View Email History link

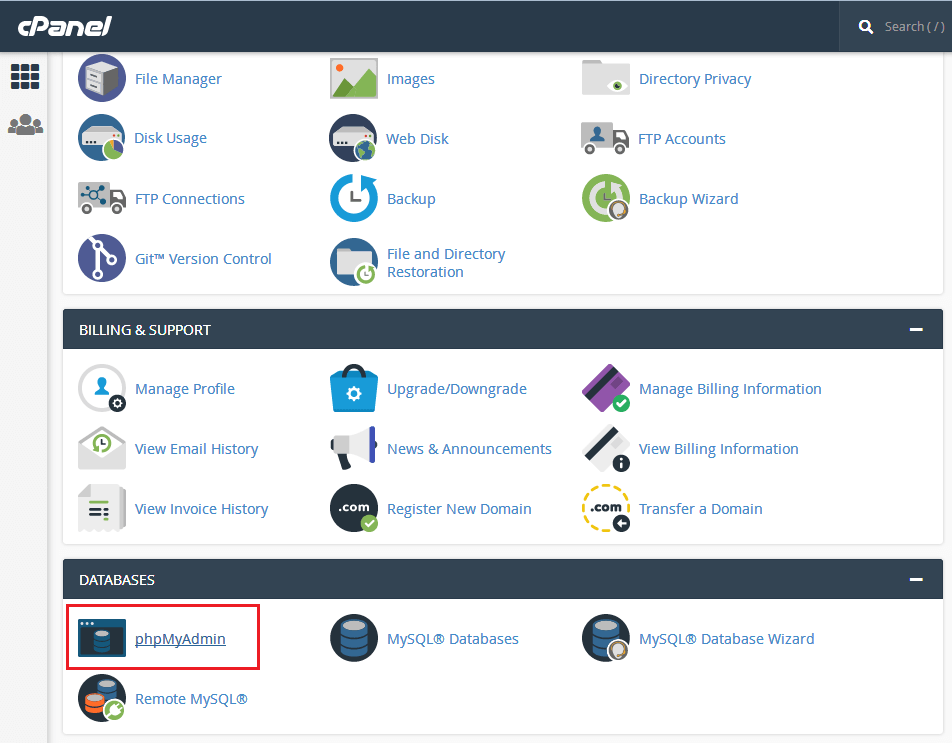[196, 449]
